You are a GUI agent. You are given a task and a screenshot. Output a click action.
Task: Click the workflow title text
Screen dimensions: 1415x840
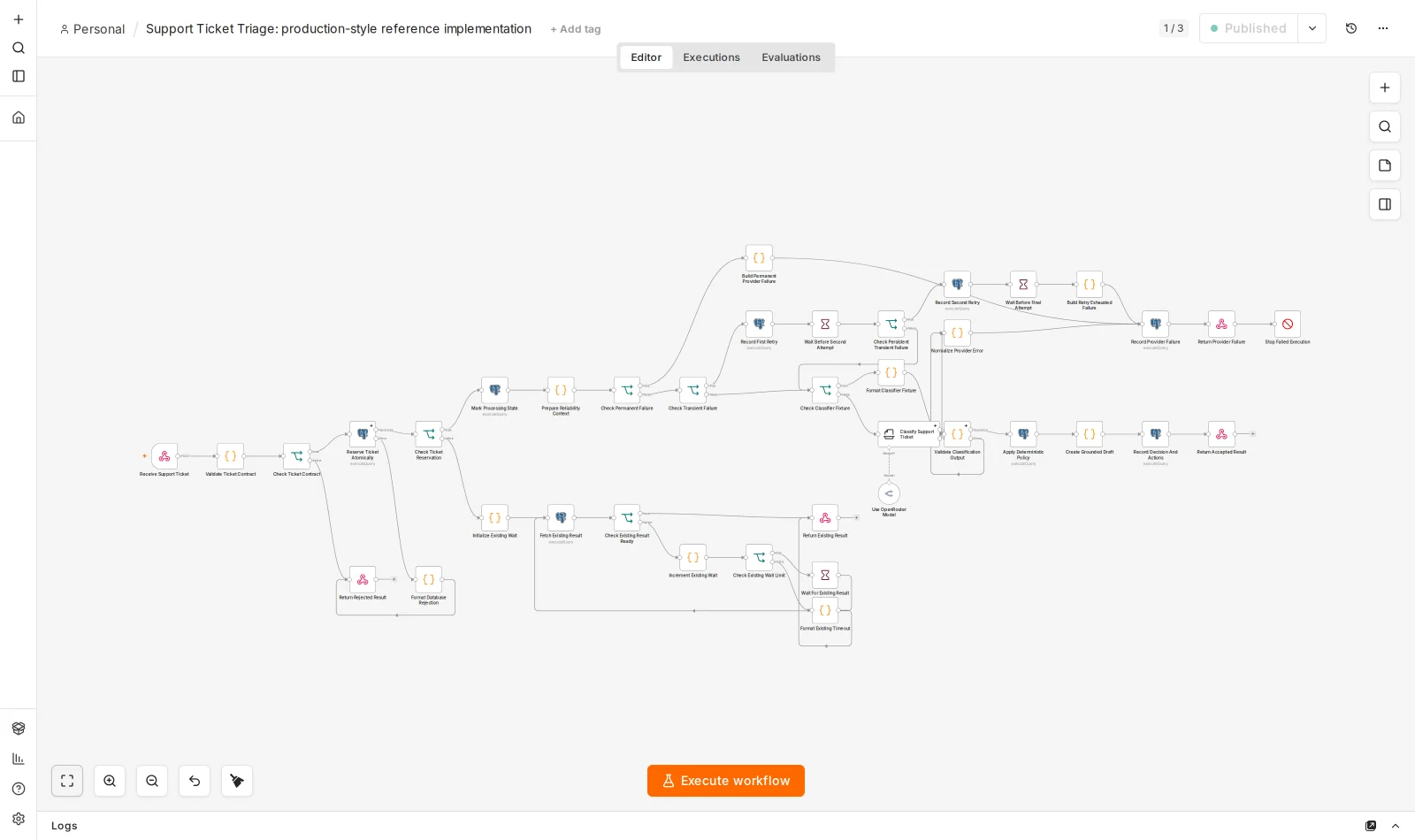pos(339,28)
